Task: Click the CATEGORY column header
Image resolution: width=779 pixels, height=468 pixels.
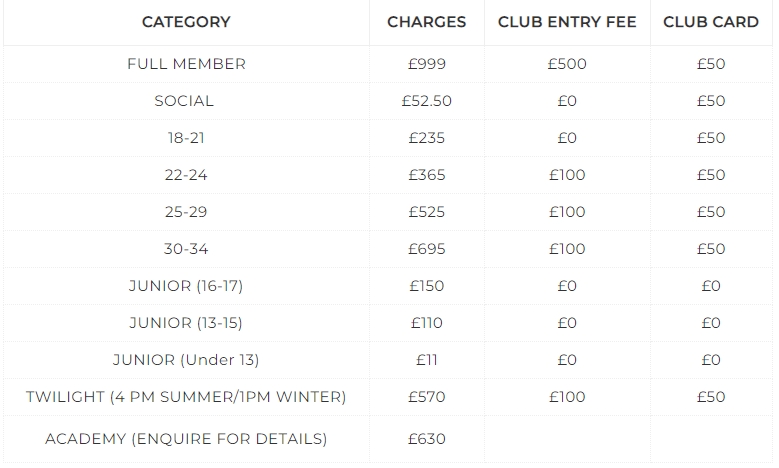Action: (x=186, y=22)
